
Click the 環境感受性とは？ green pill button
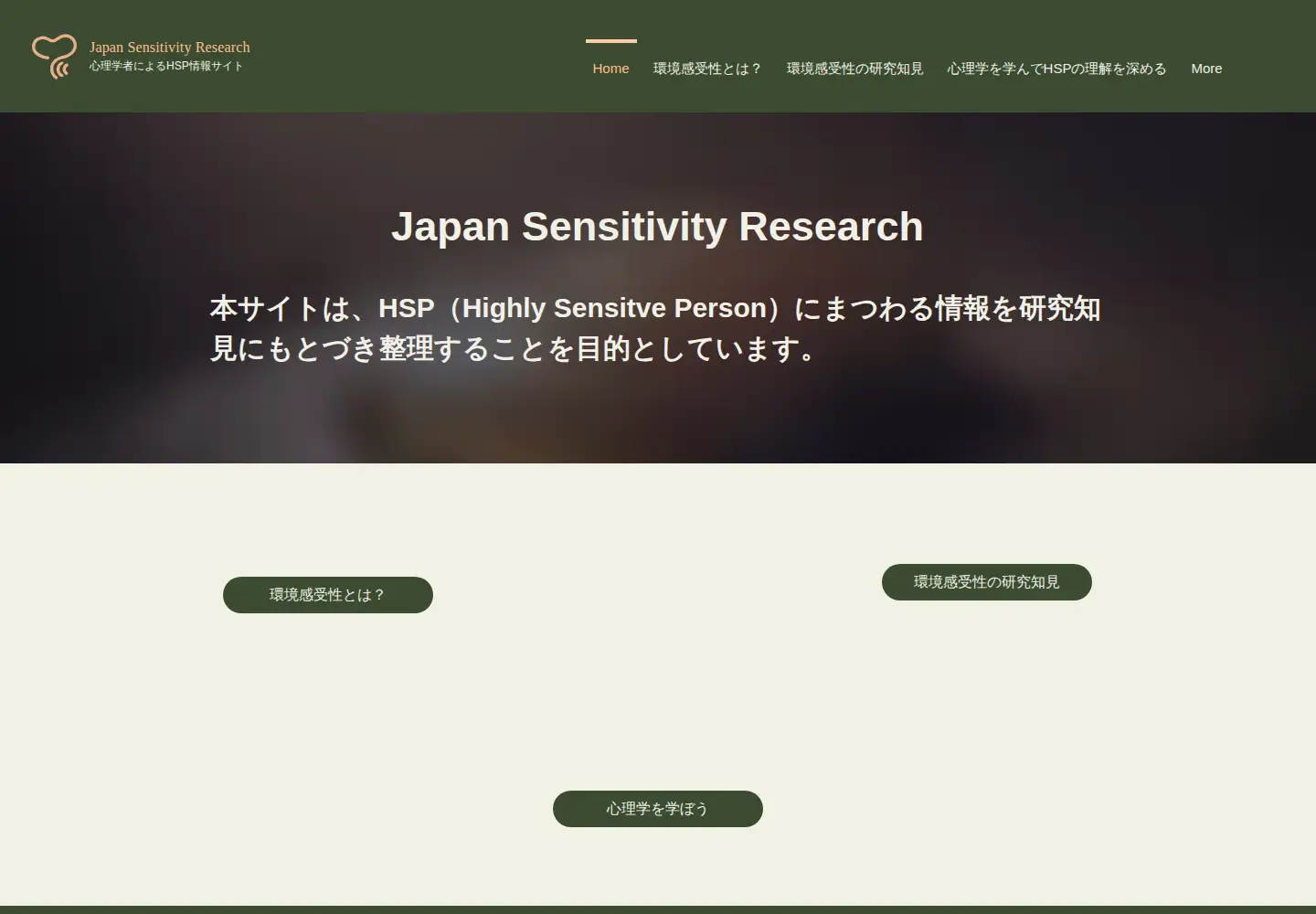click(328, 595)
